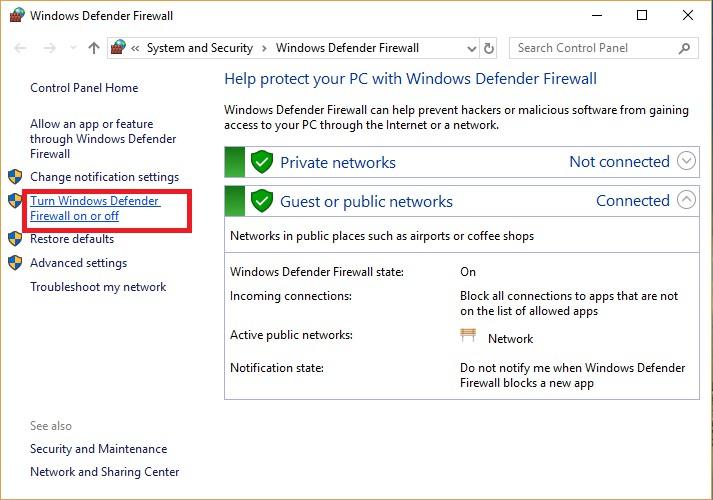Select the Windows Defender Firewall breadcrumb item
The width and height of the screenshot is (713, 500).
(347, 48)
